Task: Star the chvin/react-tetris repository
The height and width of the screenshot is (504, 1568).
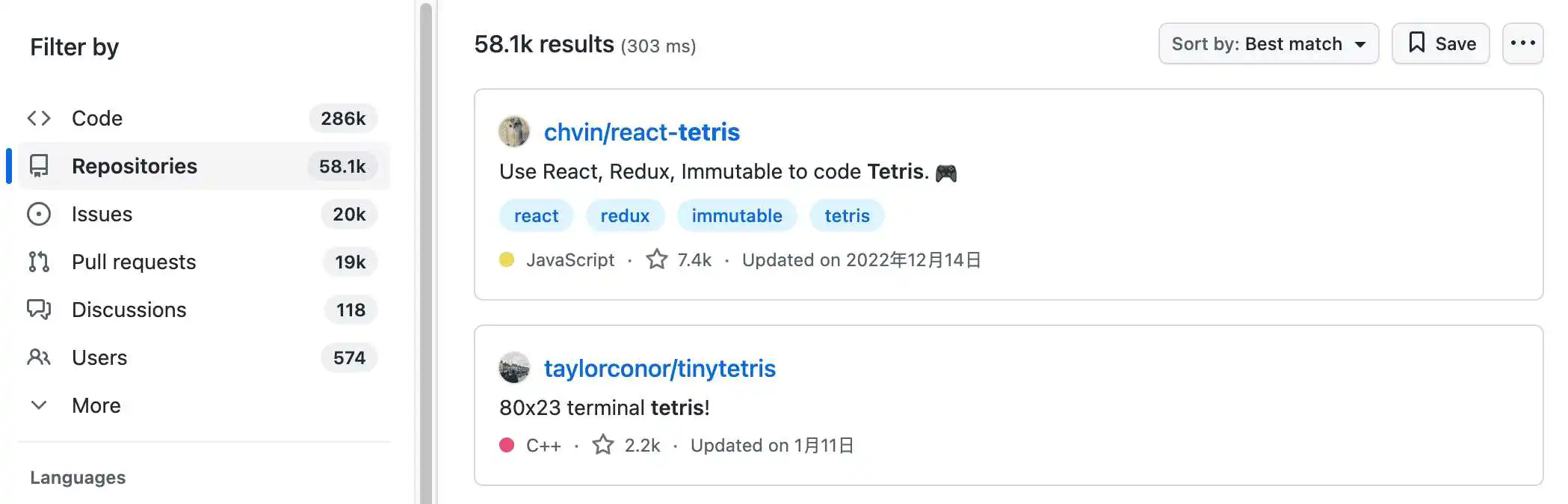Action: [x=657, y=259]
